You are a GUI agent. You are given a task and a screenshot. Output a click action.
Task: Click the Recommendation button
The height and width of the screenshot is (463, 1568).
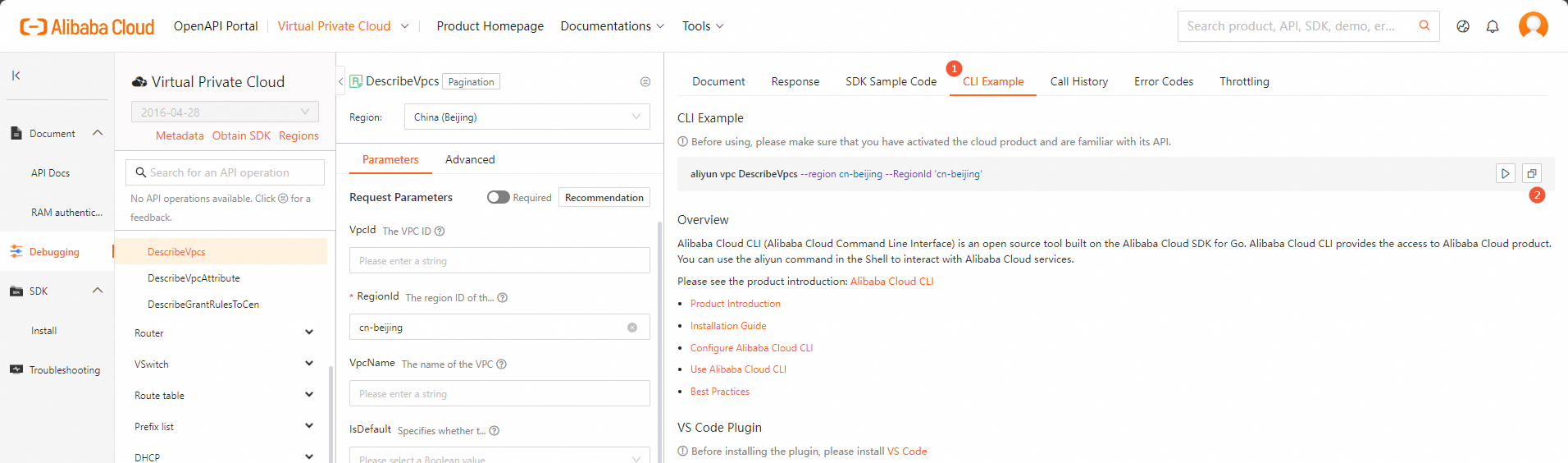[604, 197]
